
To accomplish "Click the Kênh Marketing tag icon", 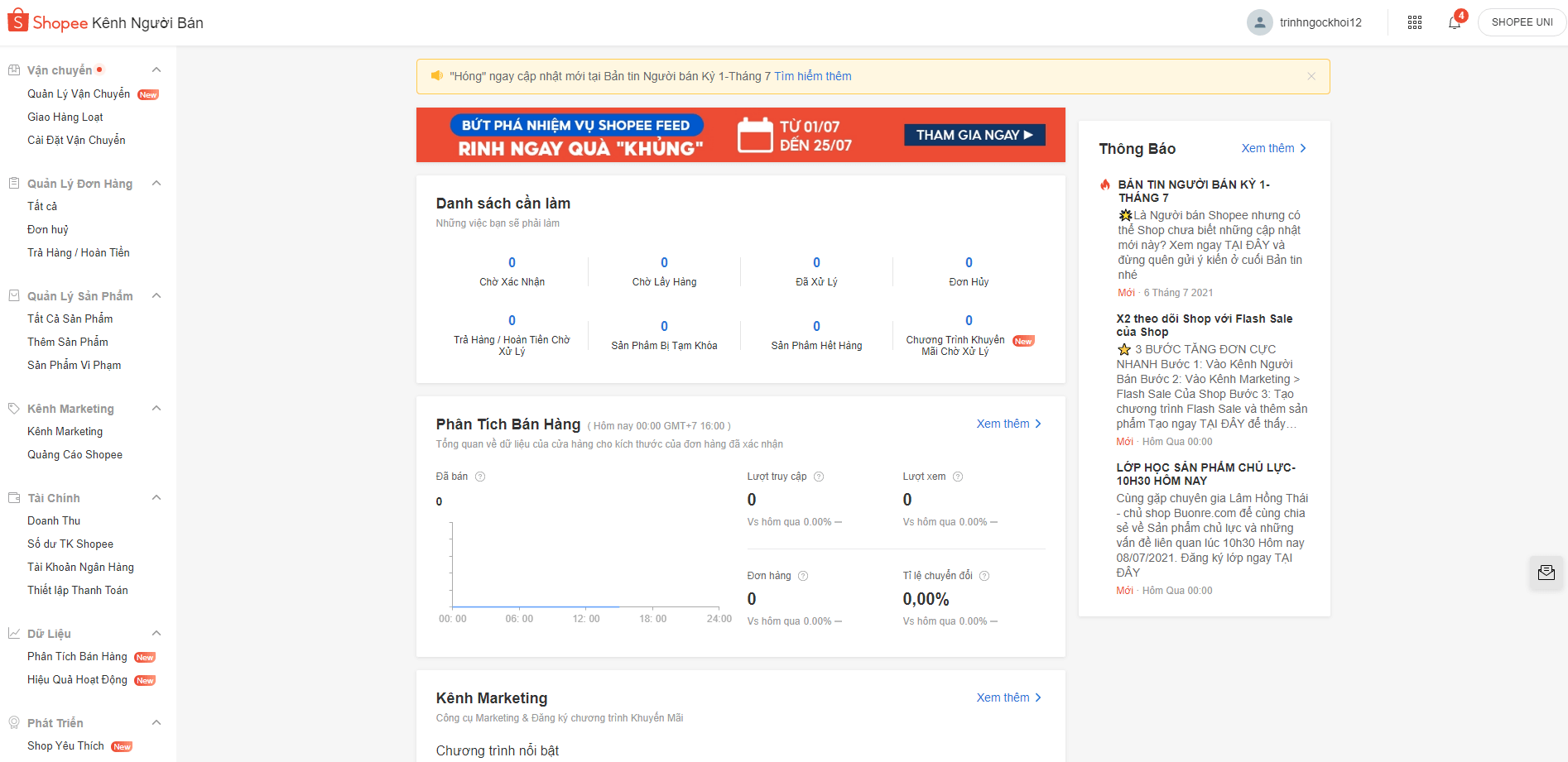I will pos(14,408).
